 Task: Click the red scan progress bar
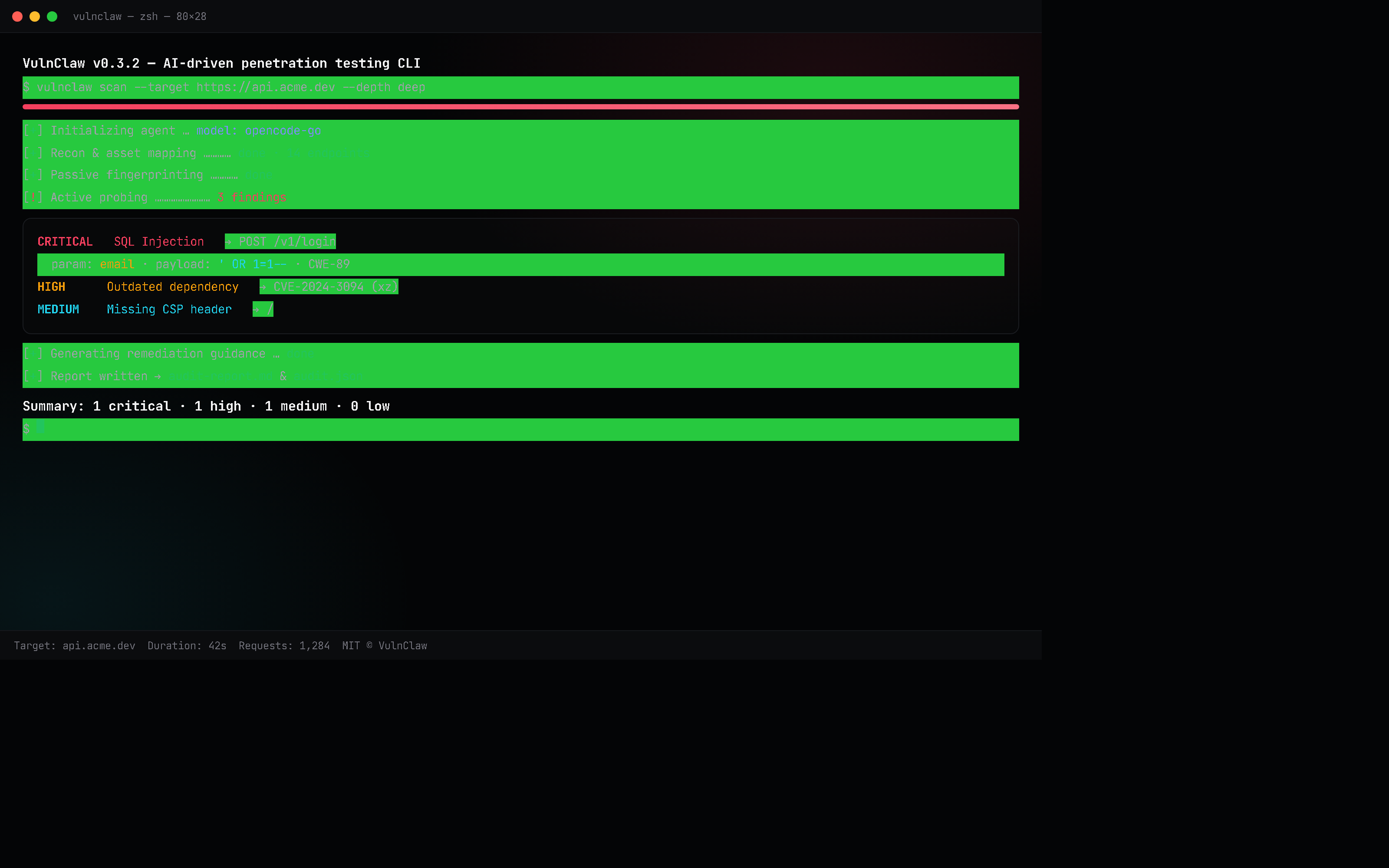click(520, 107)
